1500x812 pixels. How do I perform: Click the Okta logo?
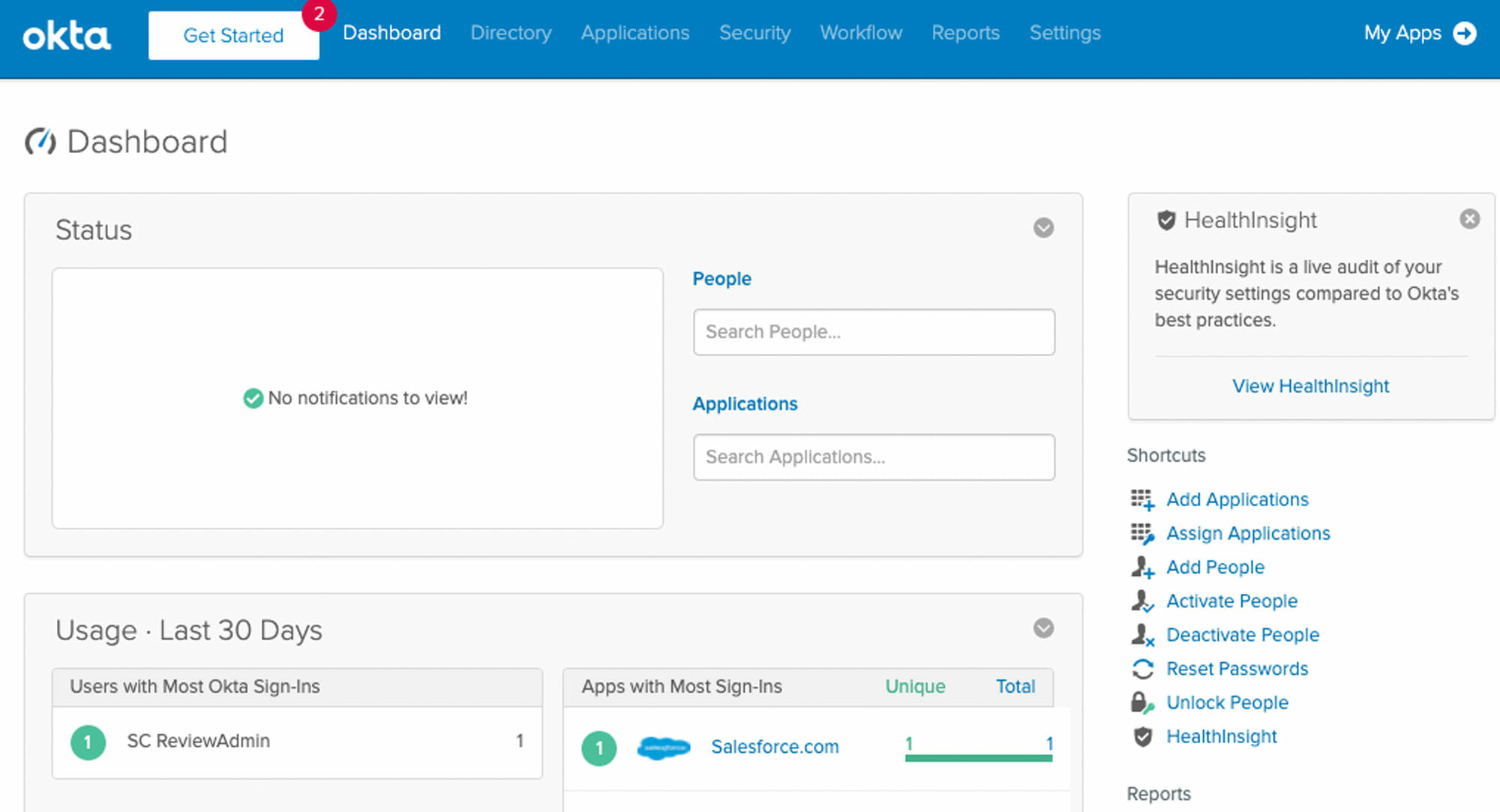pyautogui.click(x=67, y=35)
